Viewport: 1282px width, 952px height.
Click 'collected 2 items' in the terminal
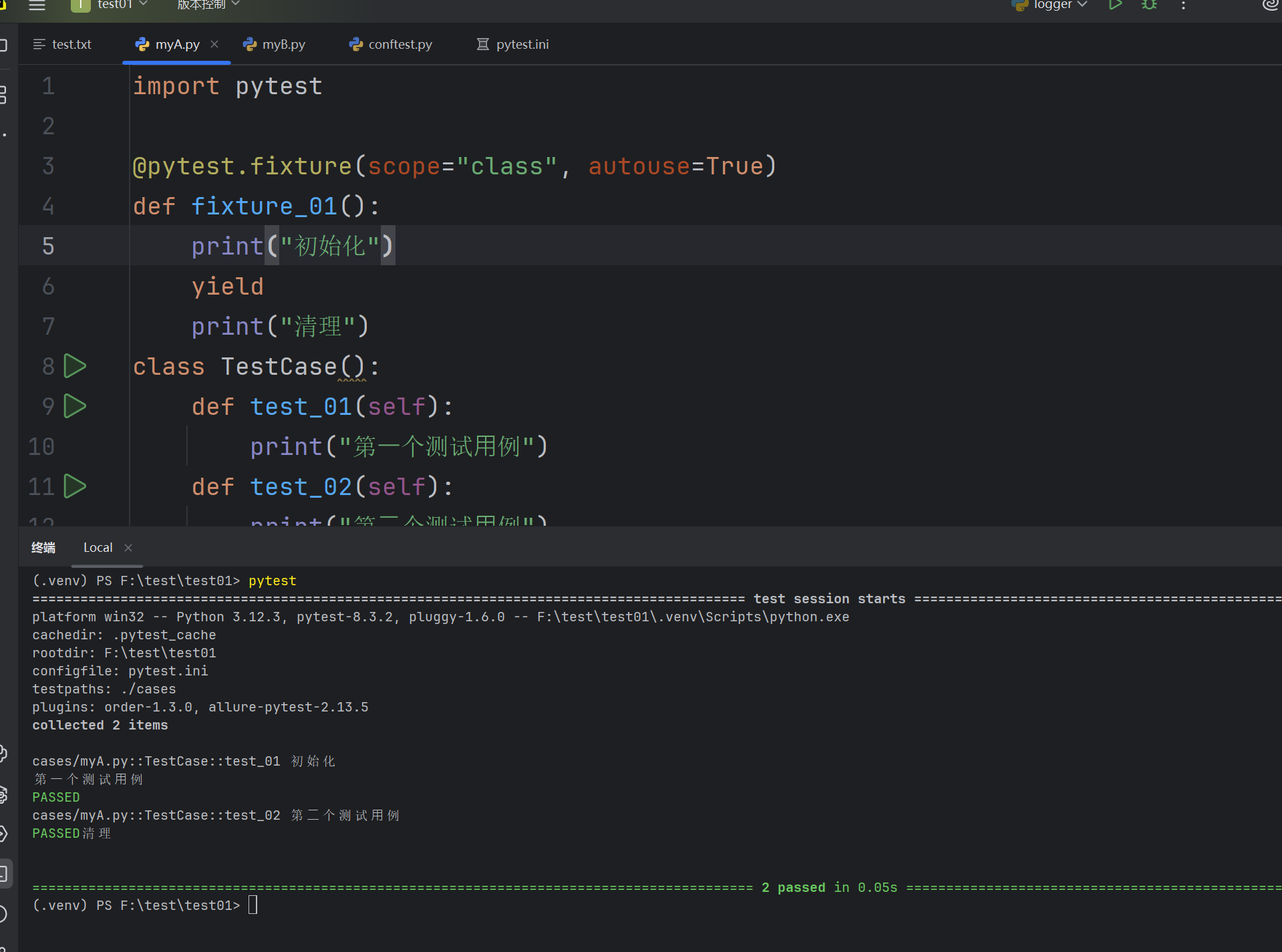100,725
